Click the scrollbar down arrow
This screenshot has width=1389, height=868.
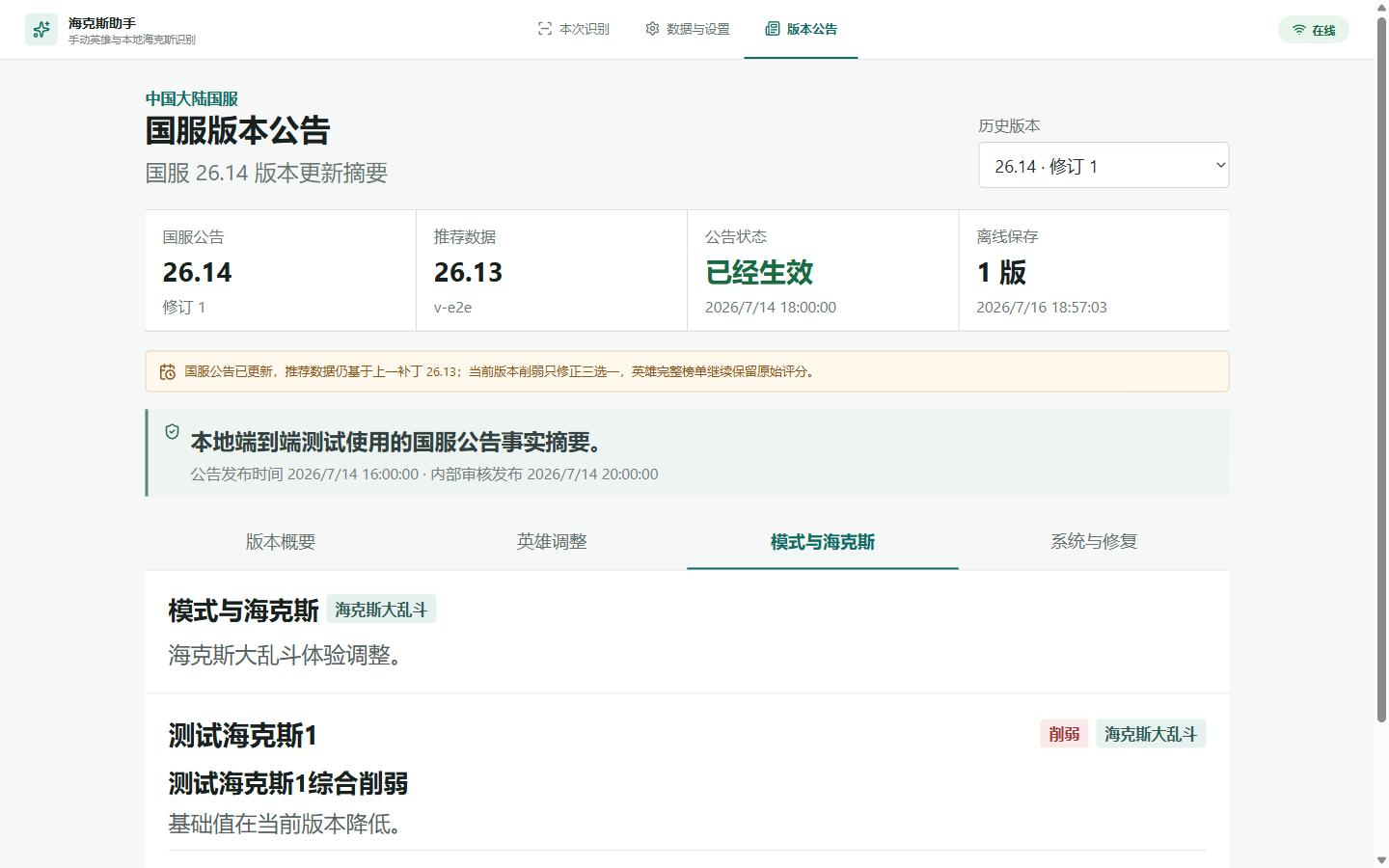point(1381,859)
